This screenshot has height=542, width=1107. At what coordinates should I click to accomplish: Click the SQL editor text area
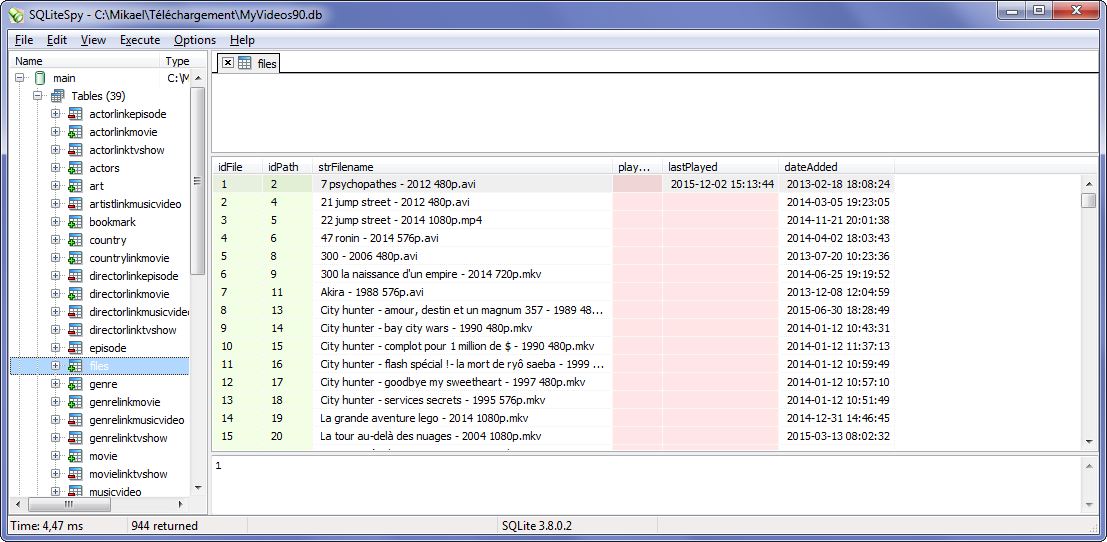(654, 112)
